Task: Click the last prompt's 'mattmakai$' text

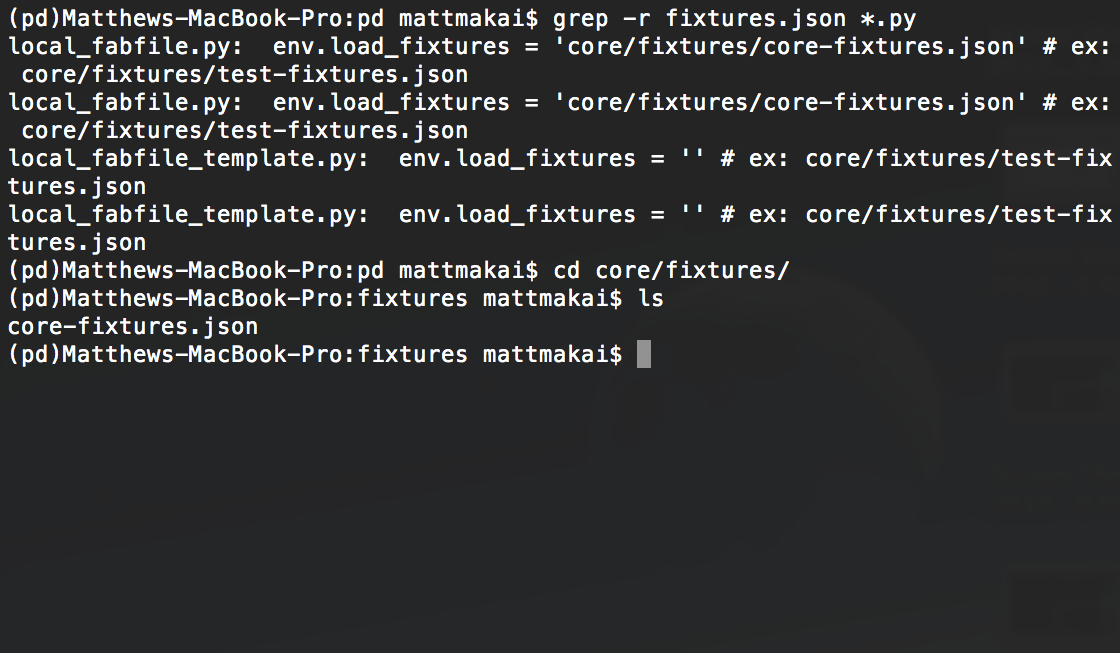Action: (x=553, y=354)
